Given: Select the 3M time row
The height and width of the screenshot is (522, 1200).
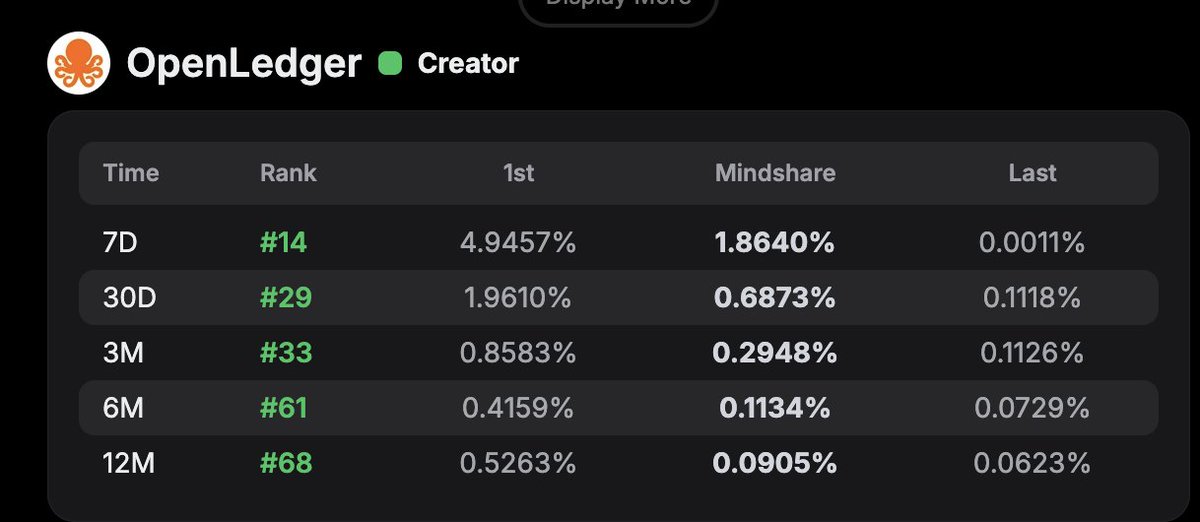Looking at the screenshot, I should pos(123,352).
